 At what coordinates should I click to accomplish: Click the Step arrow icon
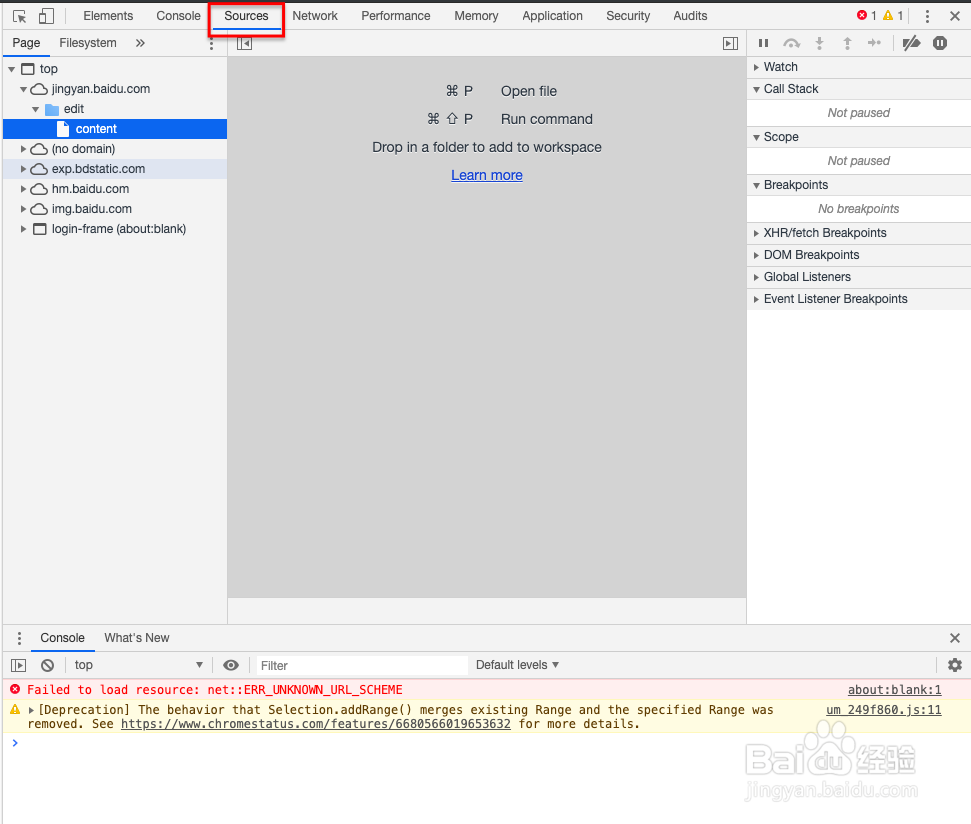tap(874, 43)
